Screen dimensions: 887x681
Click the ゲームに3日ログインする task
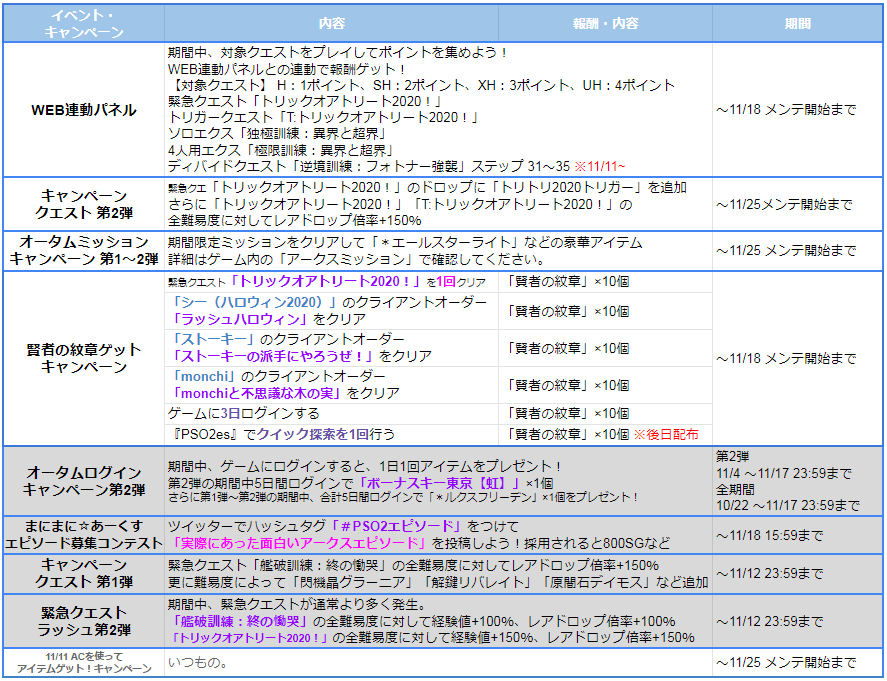pyautogui.click(x=244, y=413)
